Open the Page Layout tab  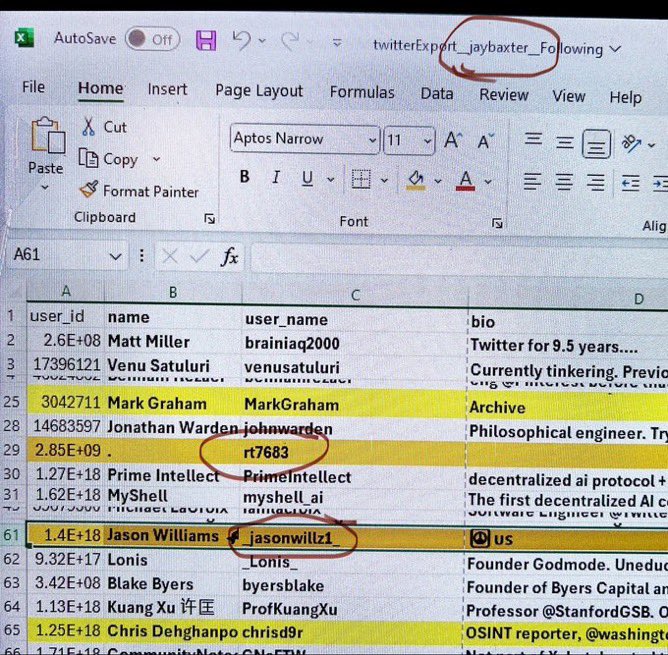[259, 91]
